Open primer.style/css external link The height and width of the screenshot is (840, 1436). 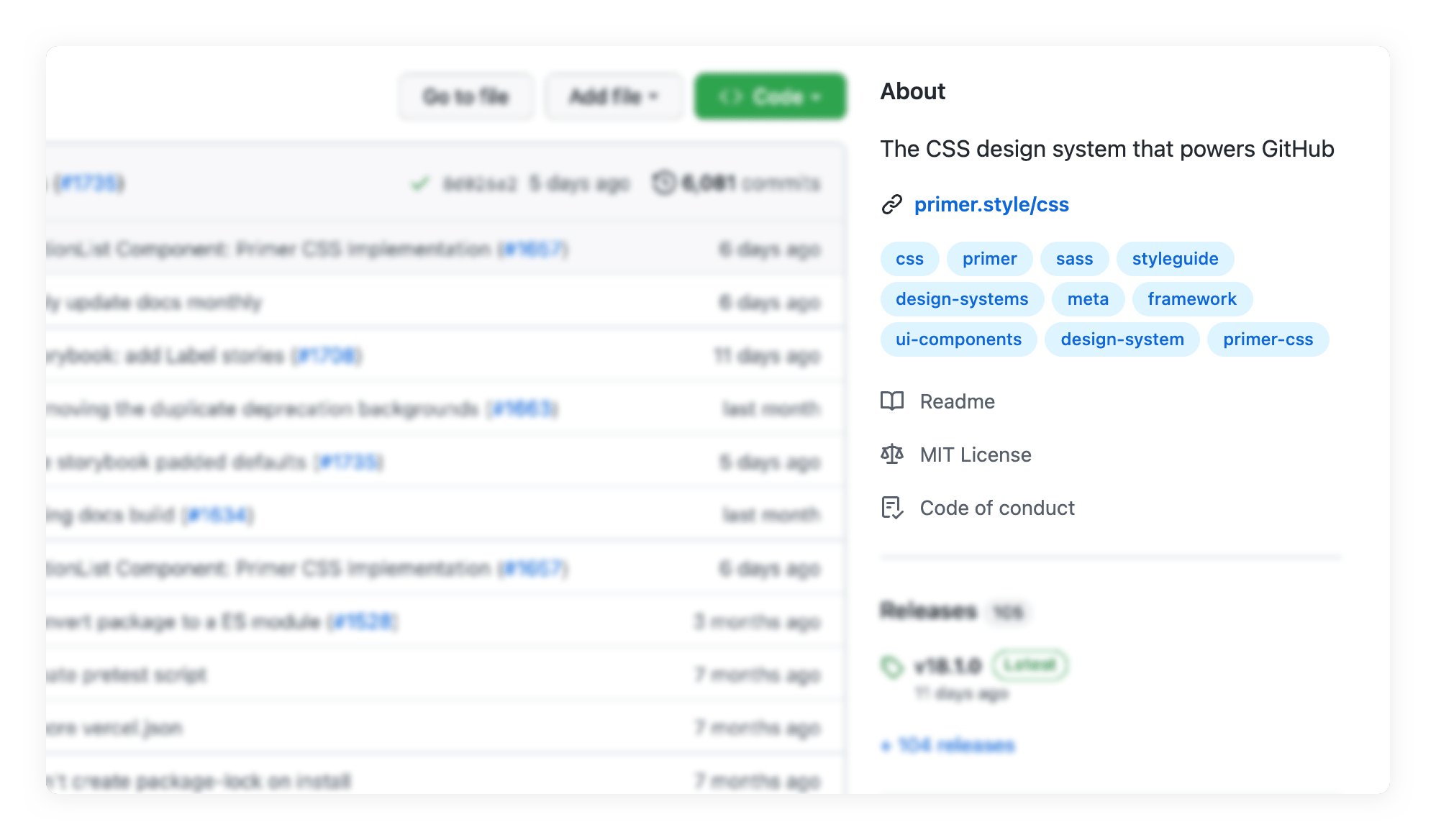(990, 204)
